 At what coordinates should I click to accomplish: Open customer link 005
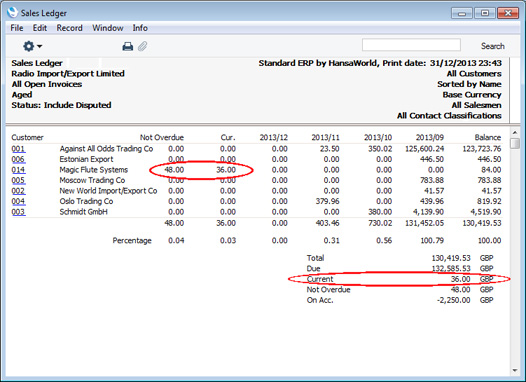[18, 180]
